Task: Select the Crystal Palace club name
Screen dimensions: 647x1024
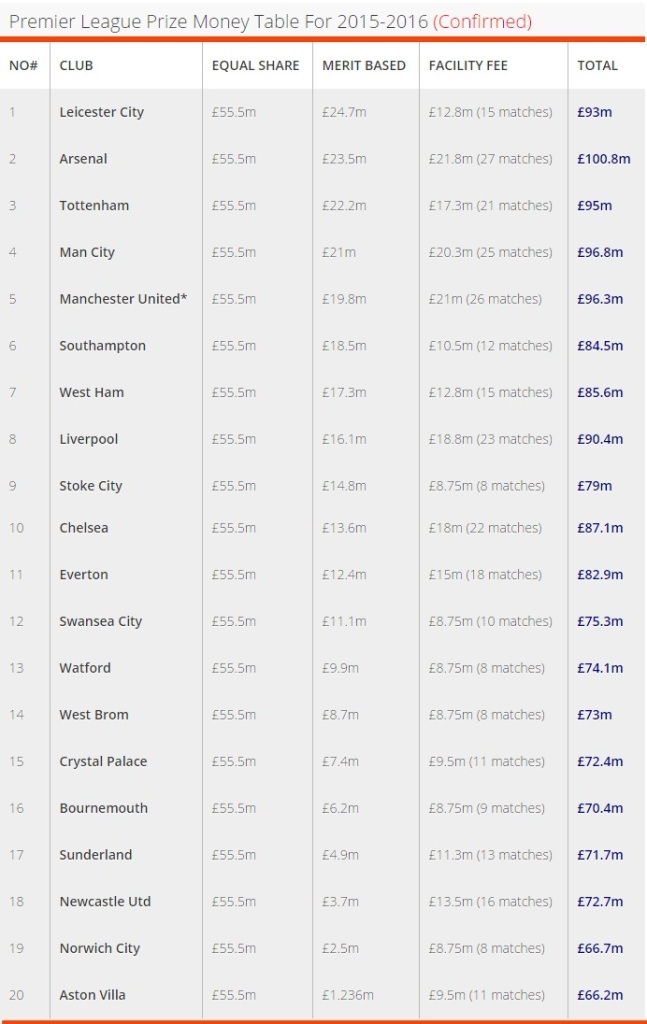Action: click(x=103, y=761)
